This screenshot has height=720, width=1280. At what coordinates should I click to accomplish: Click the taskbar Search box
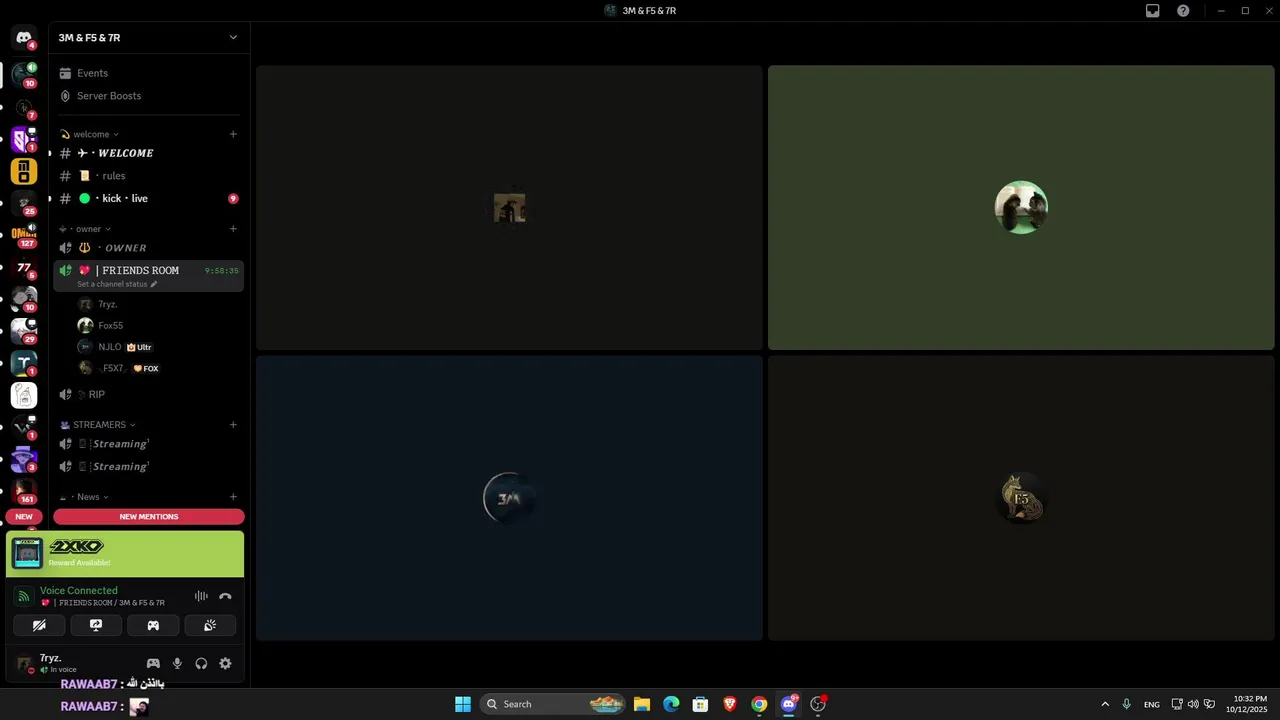[553, 704]
